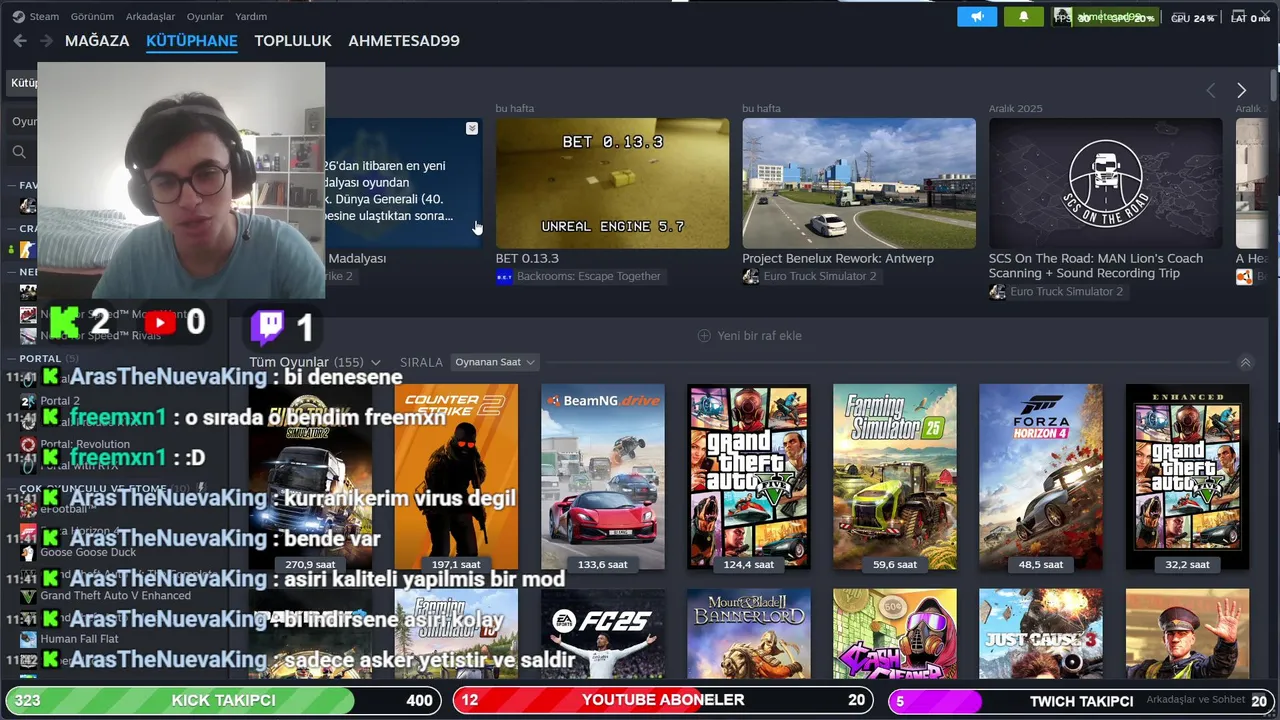
Task: Select Grand Theft Auto V Enhanced in the sidebar
Action: [115, 595]
